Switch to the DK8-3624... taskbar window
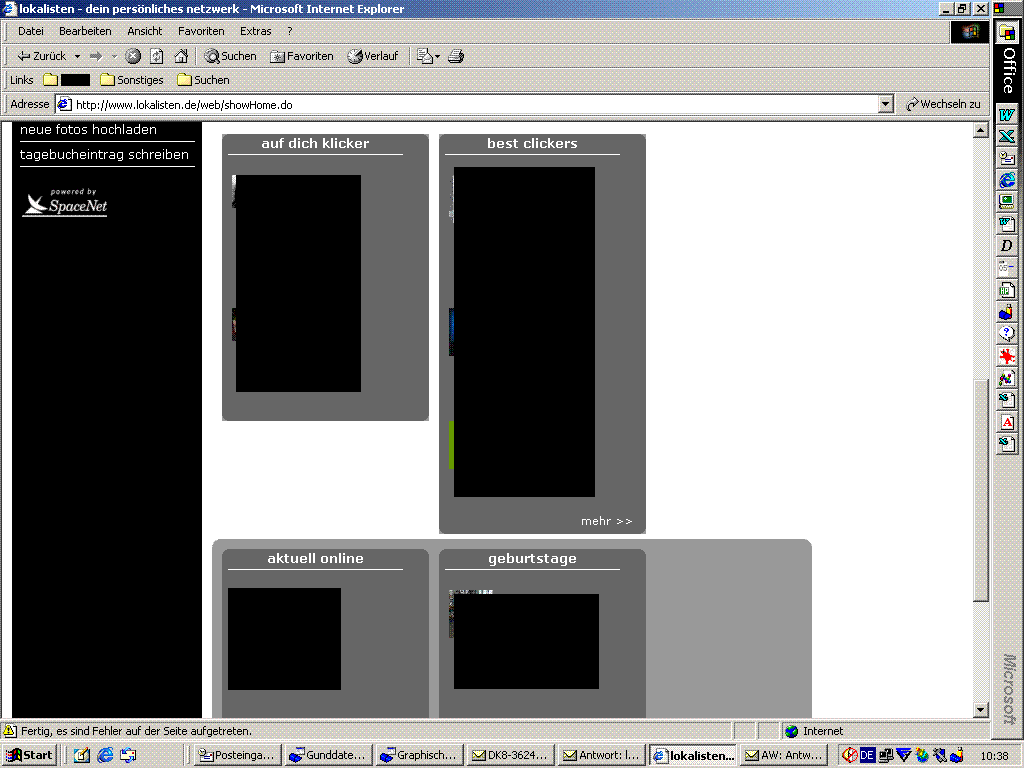This screenshot has height=768, width=1024. [511, 755]
